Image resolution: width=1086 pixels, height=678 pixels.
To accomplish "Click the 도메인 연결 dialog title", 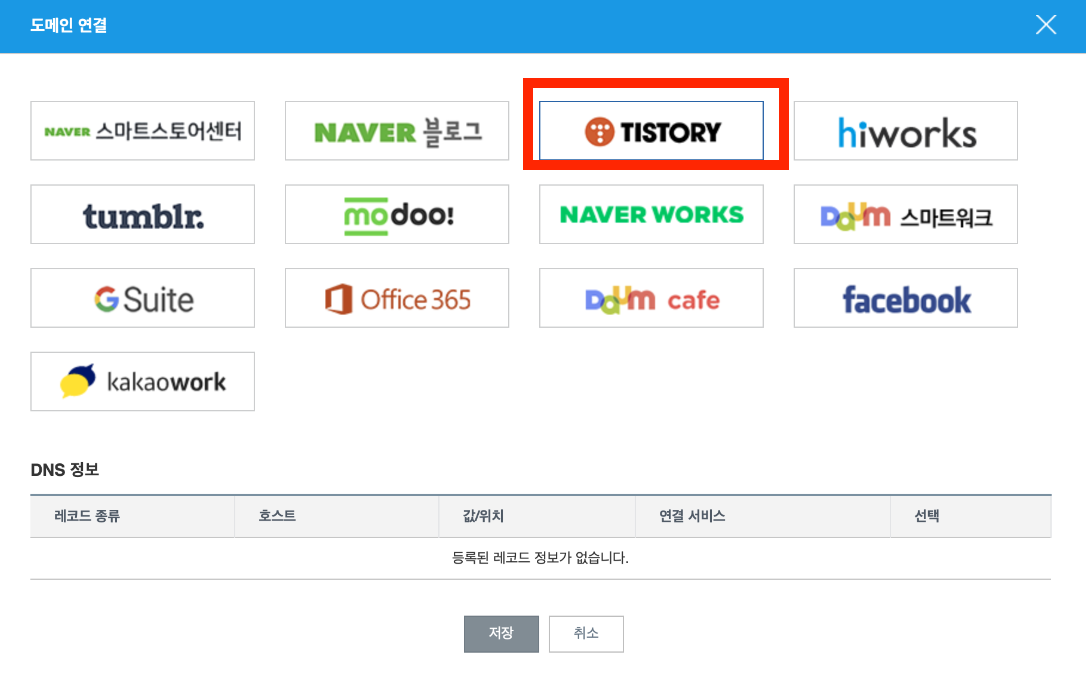I will 69,26.
